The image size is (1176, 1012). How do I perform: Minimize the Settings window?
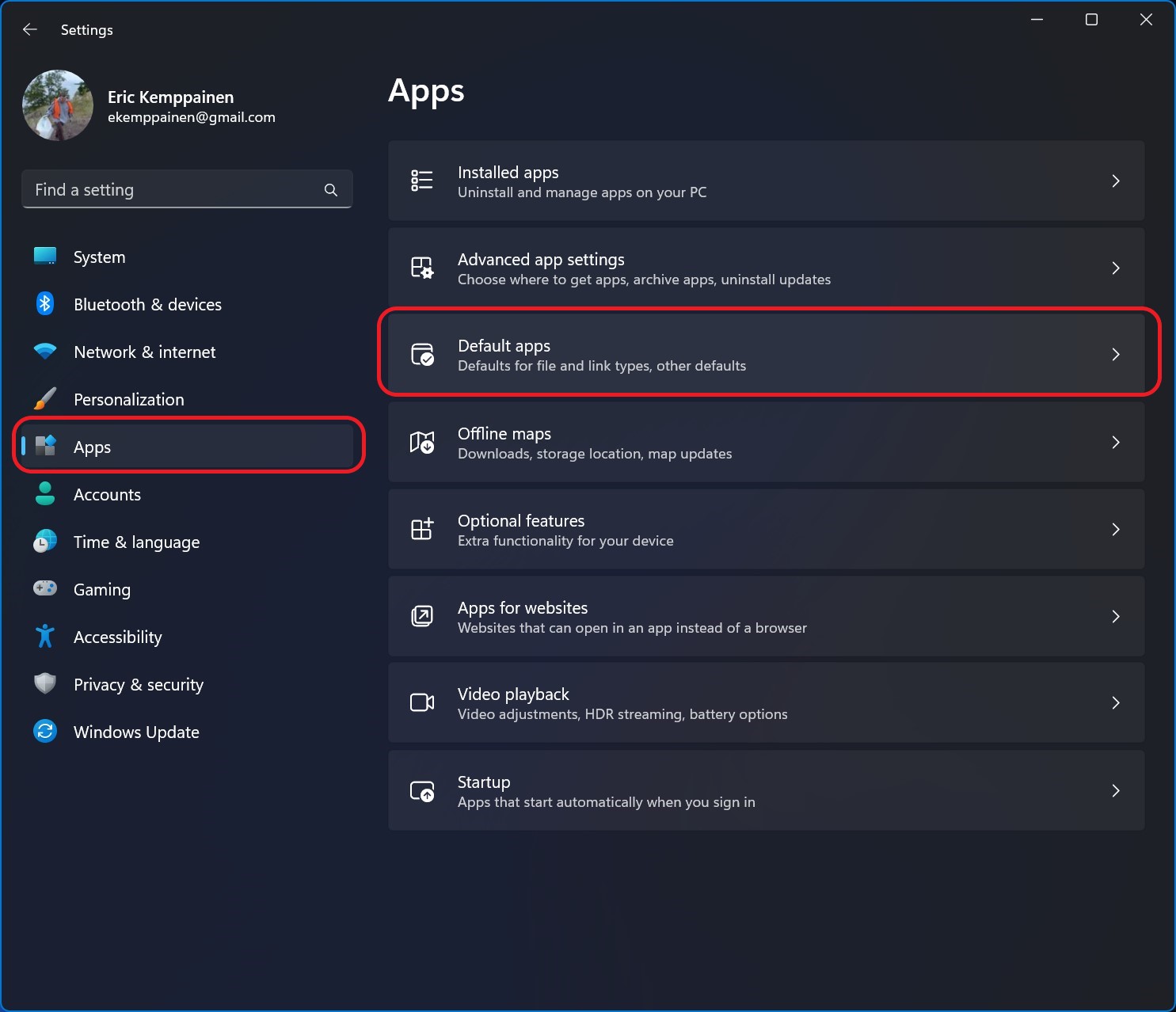(x=1037, y=20)
